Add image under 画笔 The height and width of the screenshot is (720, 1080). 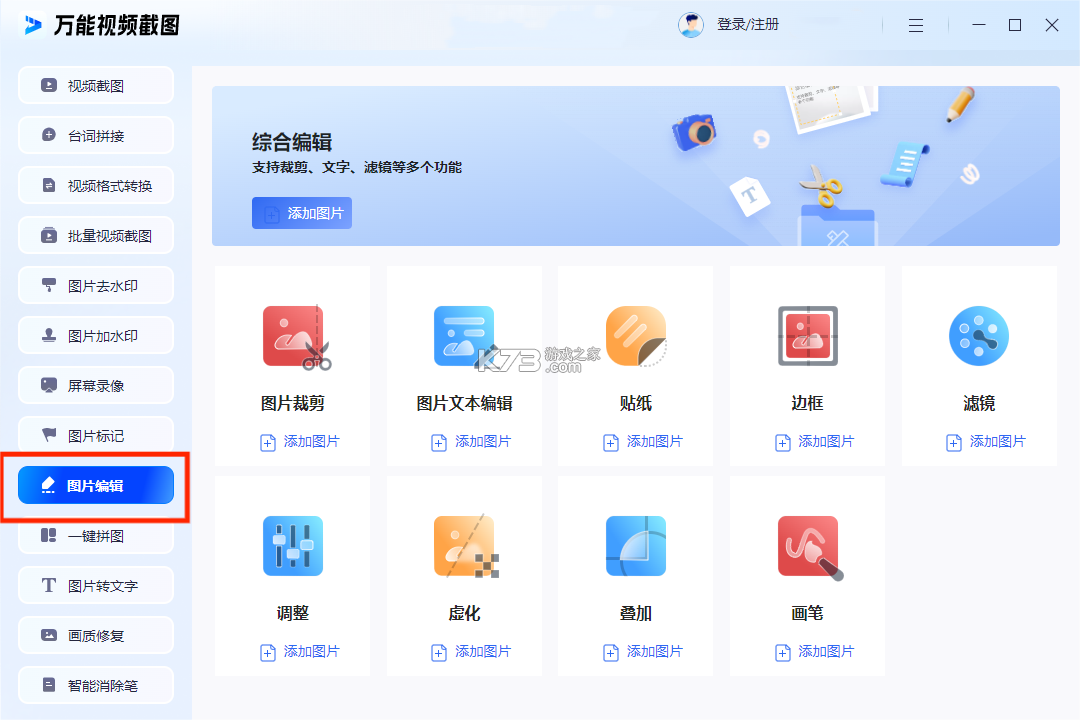coord(814,652)
